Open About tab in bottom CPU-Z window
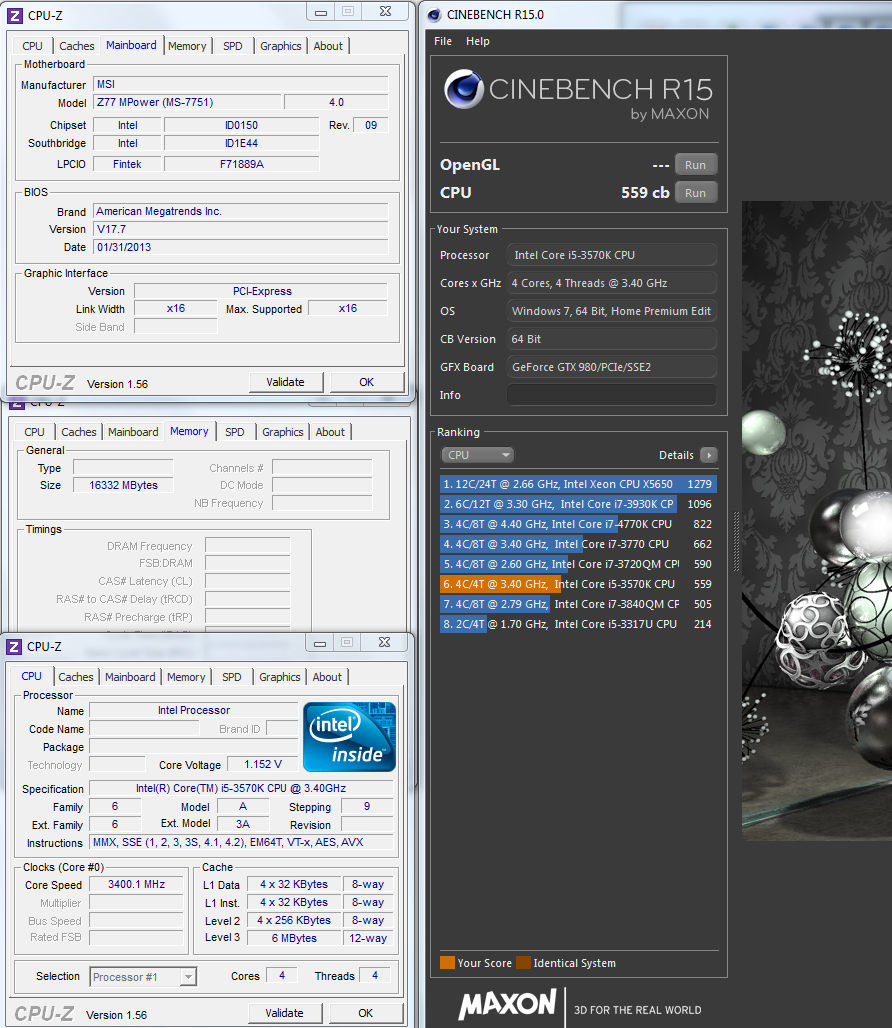 327,677
